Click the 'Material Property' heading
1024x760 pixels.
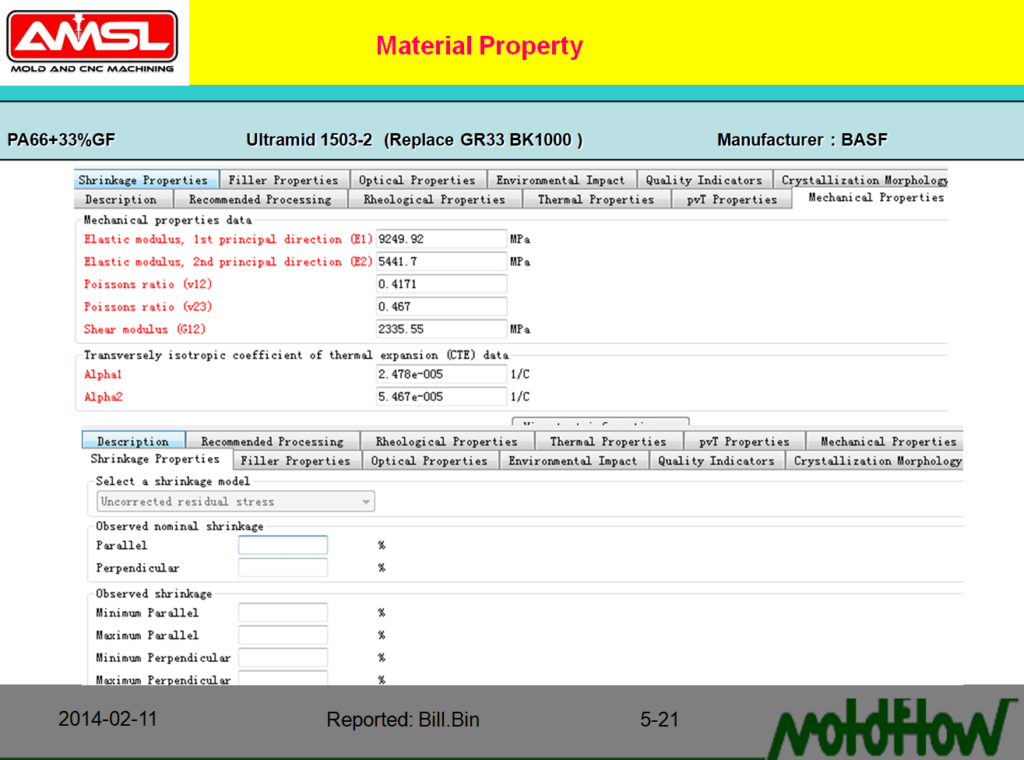click(479, 46)
